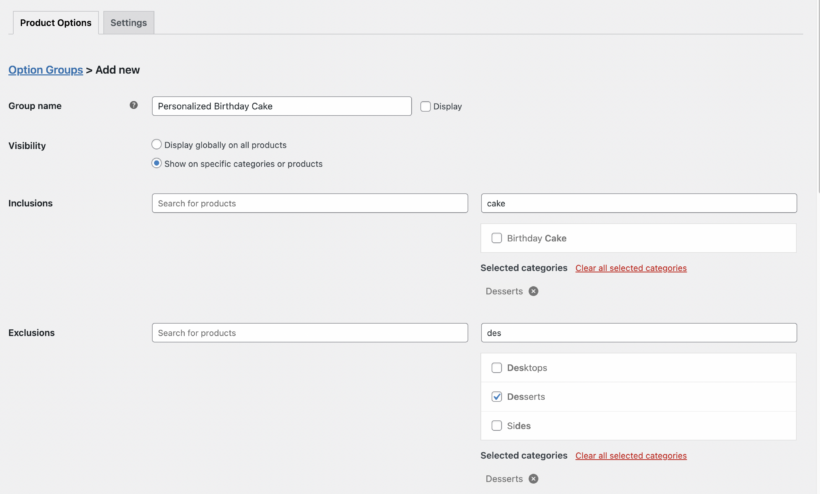Focus the Group name text field

[281, 106]
